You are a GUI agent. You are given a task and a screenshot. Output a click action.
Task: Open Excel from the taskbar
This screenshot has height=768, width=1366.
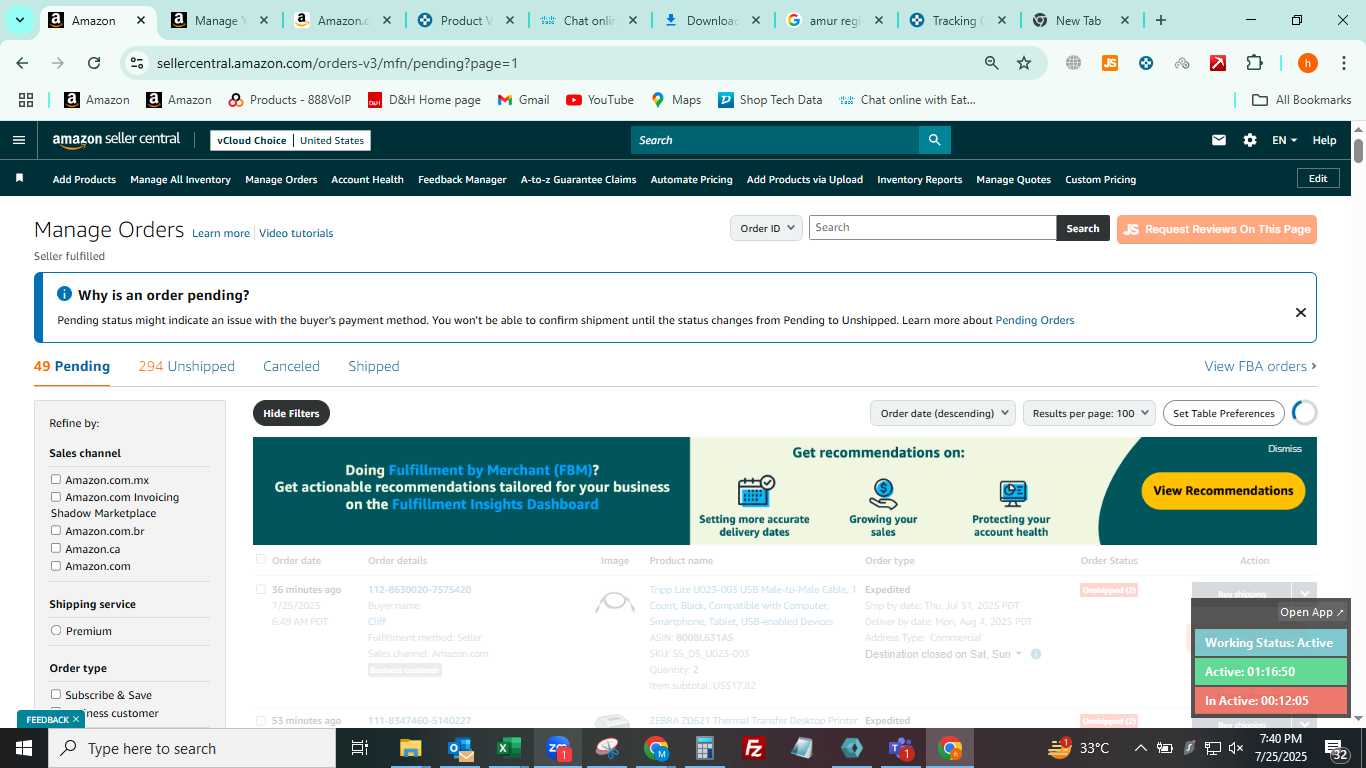point(509,748)
